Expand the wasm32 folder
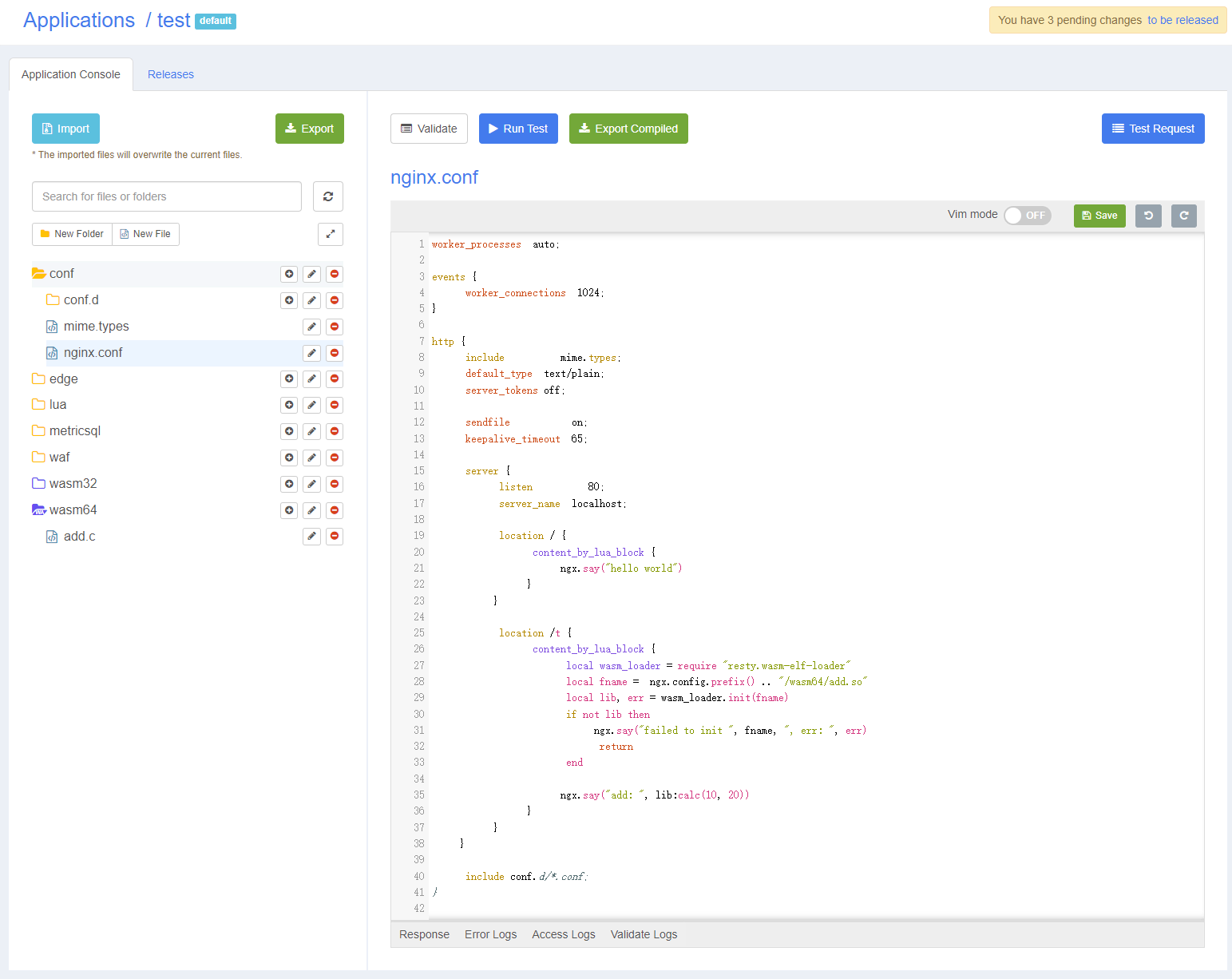This screenshot has height=979, width=1232. tap(38, 484)
